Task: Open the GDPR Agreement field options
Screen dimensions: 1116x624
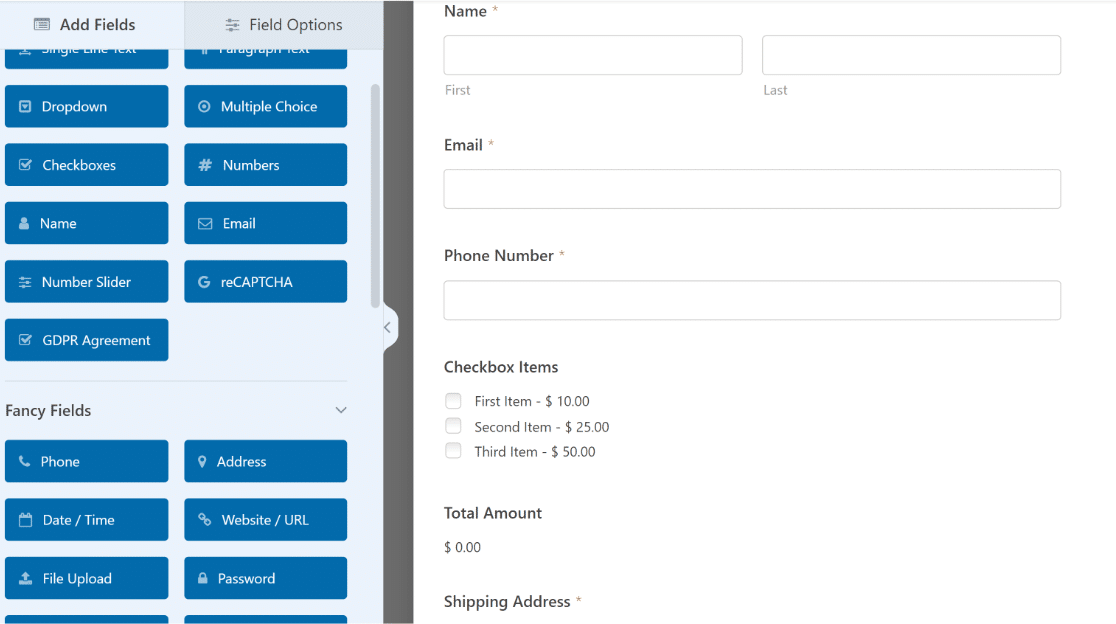Action: 86,340
